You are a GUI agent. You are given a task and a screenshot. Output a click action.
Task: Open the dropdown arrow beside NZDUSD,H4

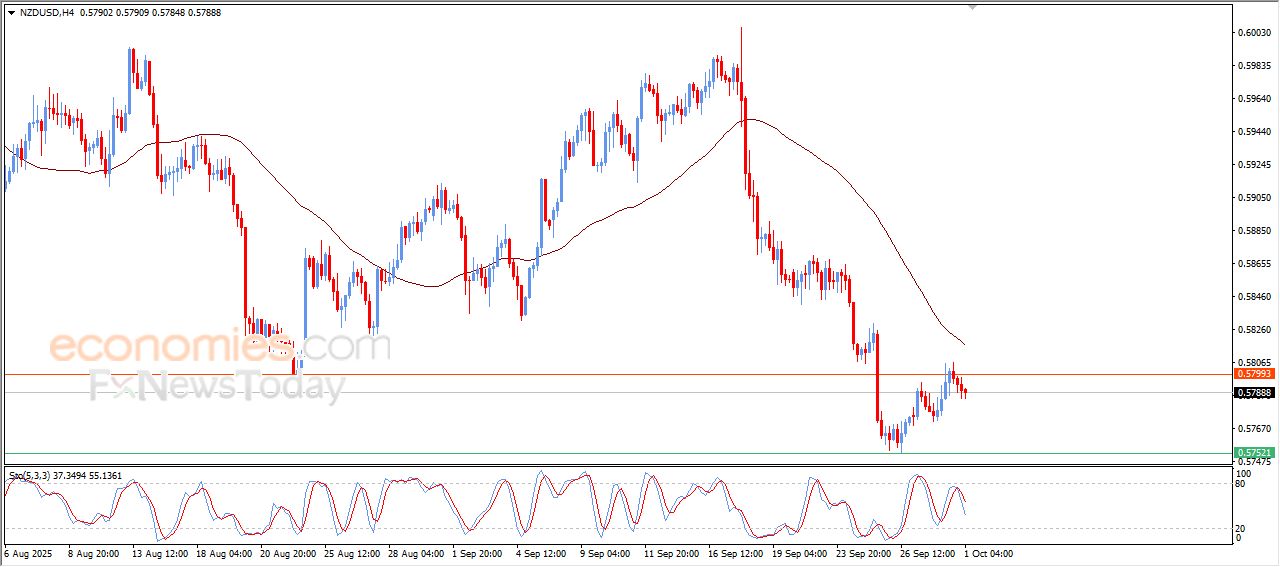11,12
